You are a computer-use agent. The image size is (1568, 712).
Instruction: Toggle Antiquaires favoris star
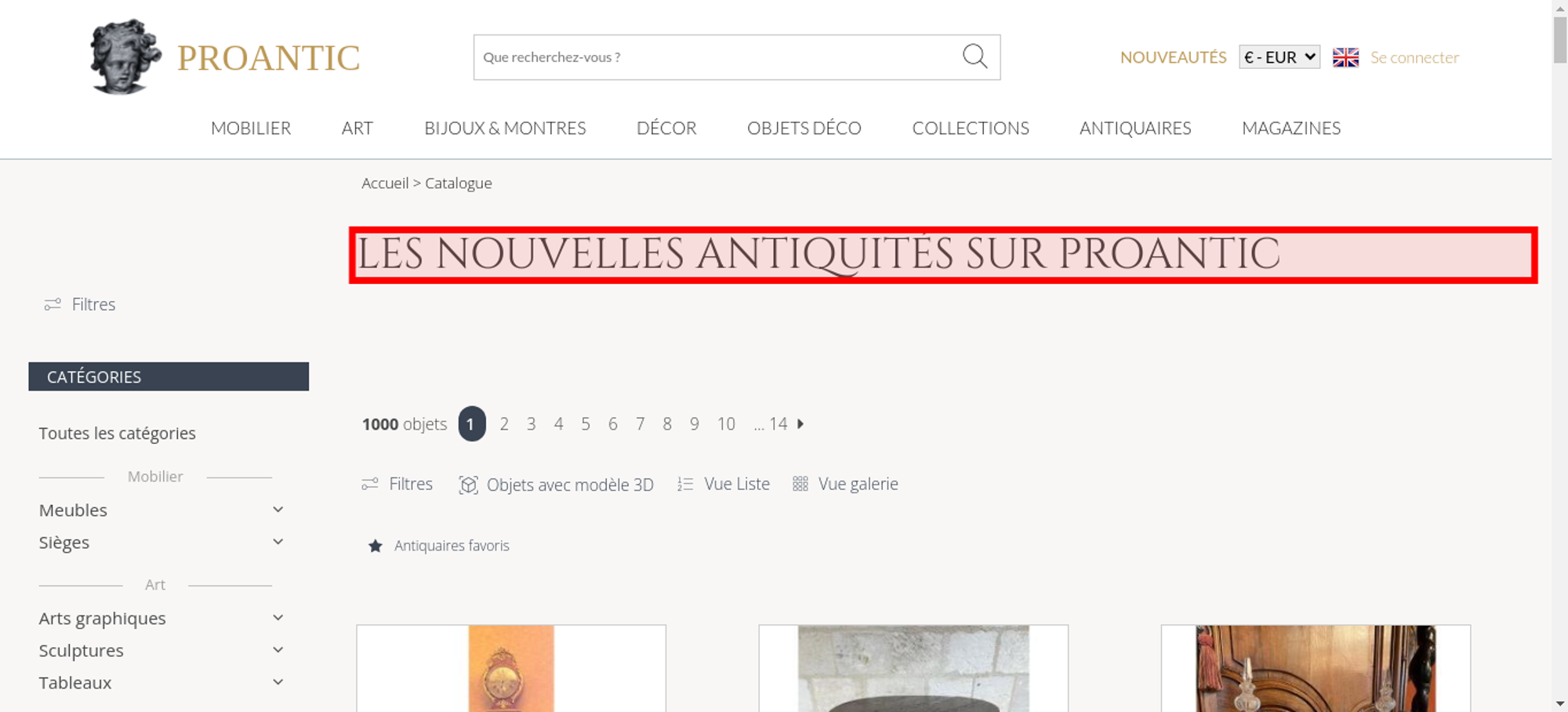(x=376, y=546)
